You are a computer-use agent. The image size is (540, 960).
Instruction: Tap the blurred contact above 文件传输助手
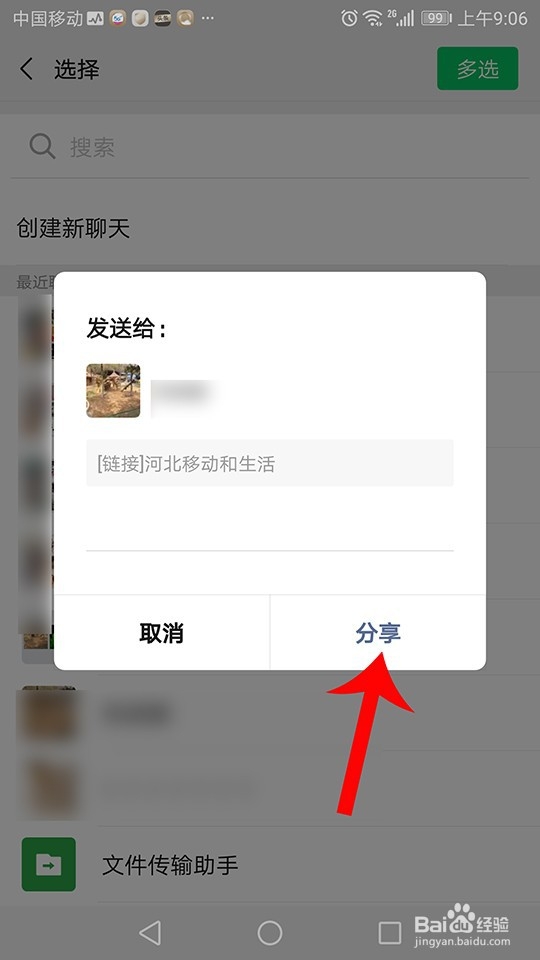(270, 787)
